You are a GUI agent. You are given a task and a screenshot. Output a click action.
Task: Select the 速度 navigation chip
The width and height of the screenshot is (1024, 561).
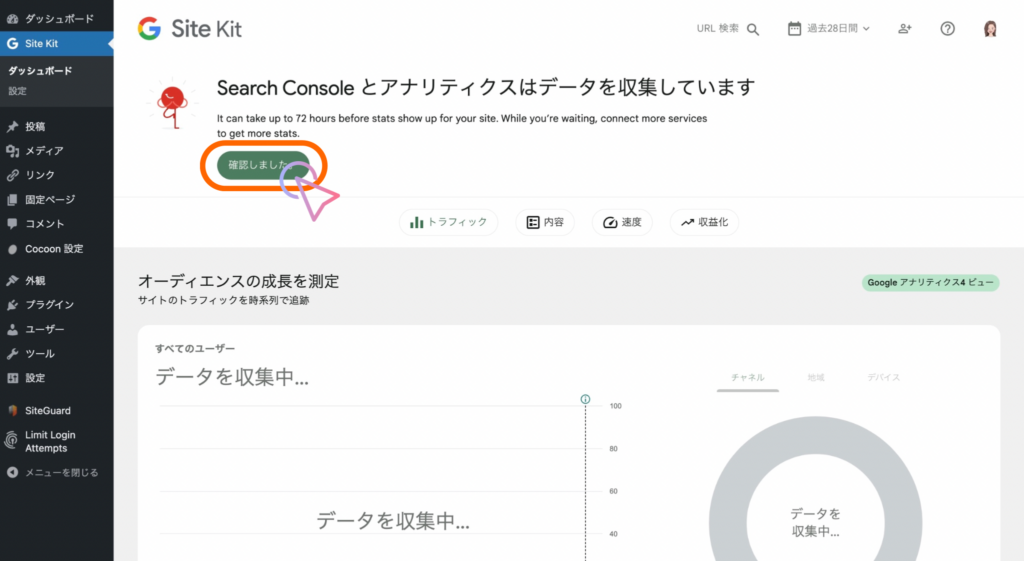pos(622,222)
